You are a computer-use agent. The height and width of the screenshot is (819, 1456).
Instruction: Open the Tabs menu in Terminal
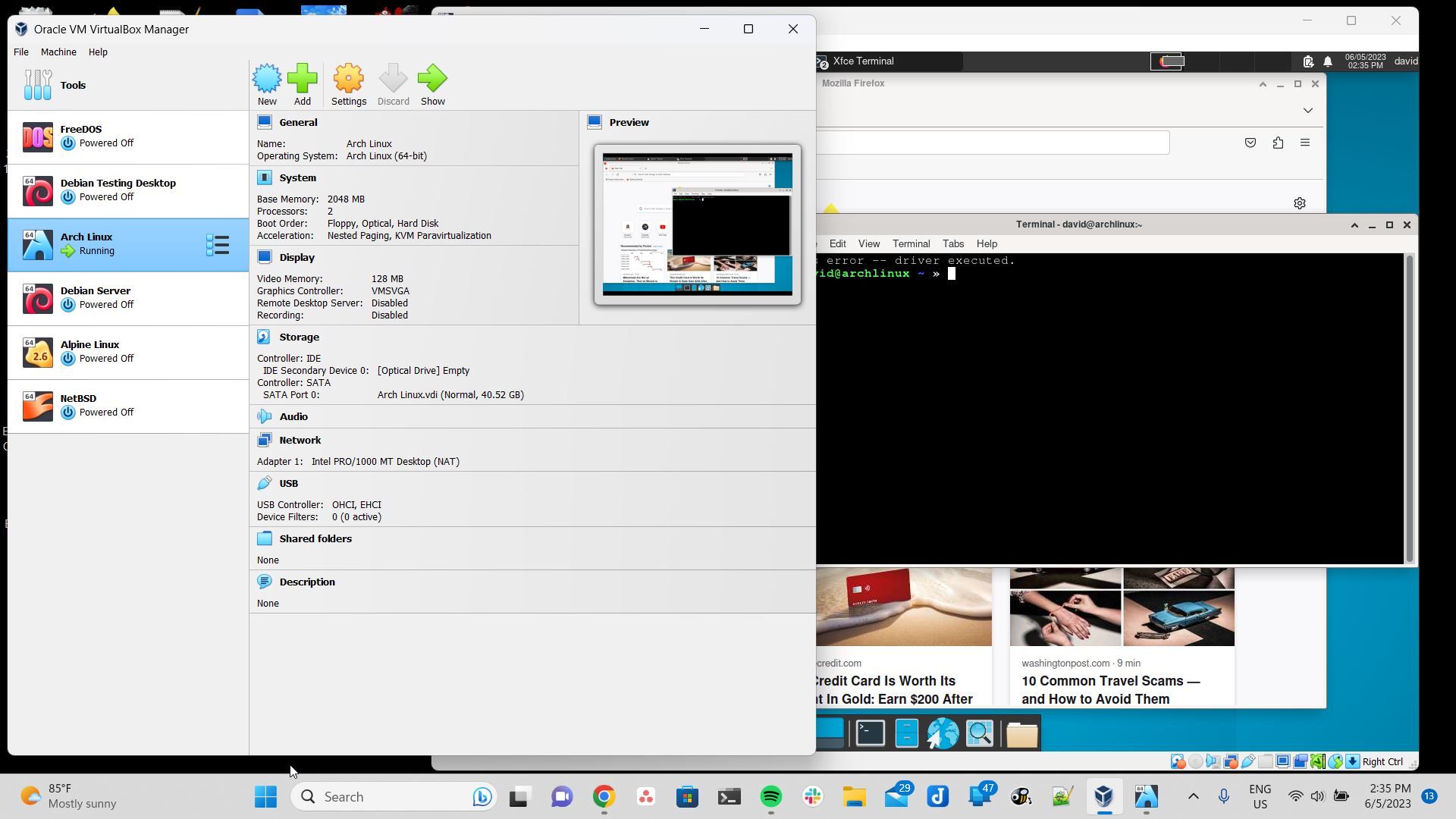pos(952,244)
